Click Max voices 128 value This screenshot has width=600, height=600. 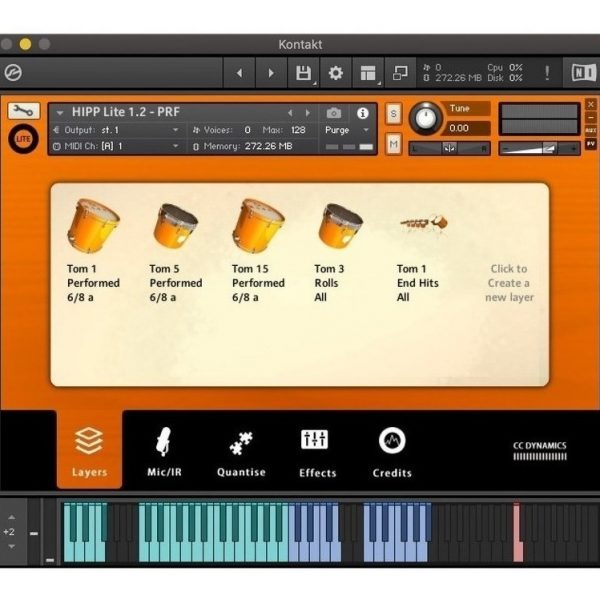pos(298,130)
